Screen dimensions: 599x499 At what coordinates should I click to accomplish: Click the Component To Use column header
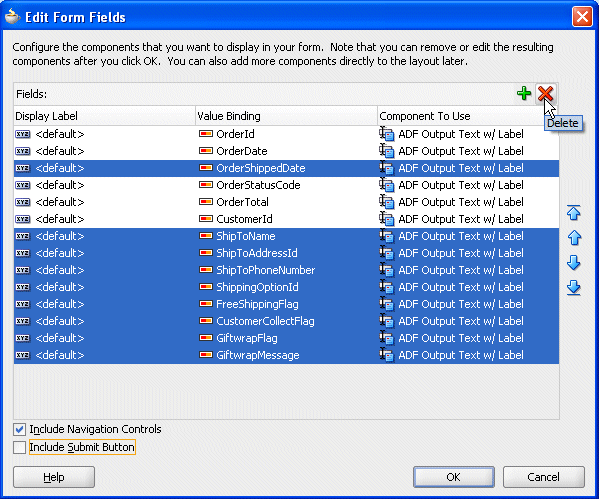[468, 116]
